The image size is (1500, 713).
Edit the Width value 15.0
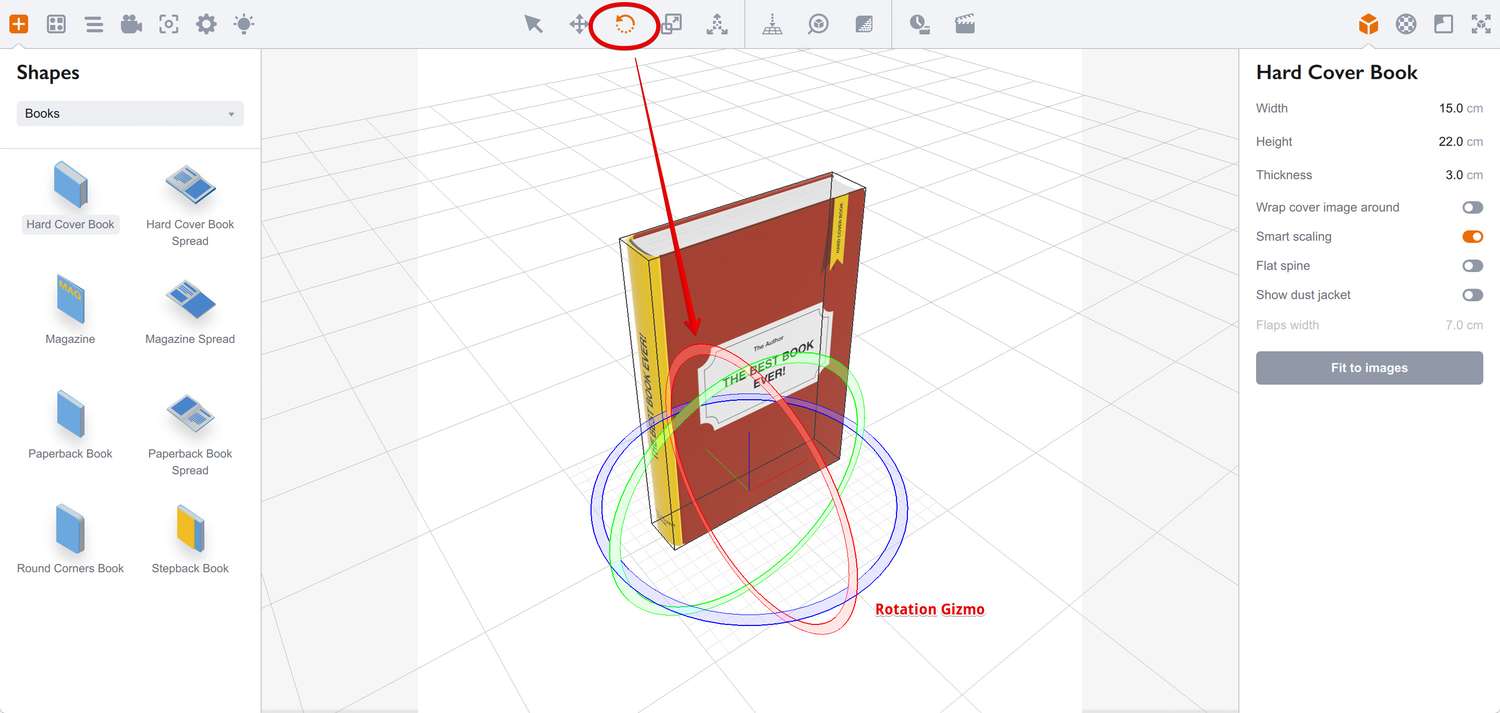1451,108
